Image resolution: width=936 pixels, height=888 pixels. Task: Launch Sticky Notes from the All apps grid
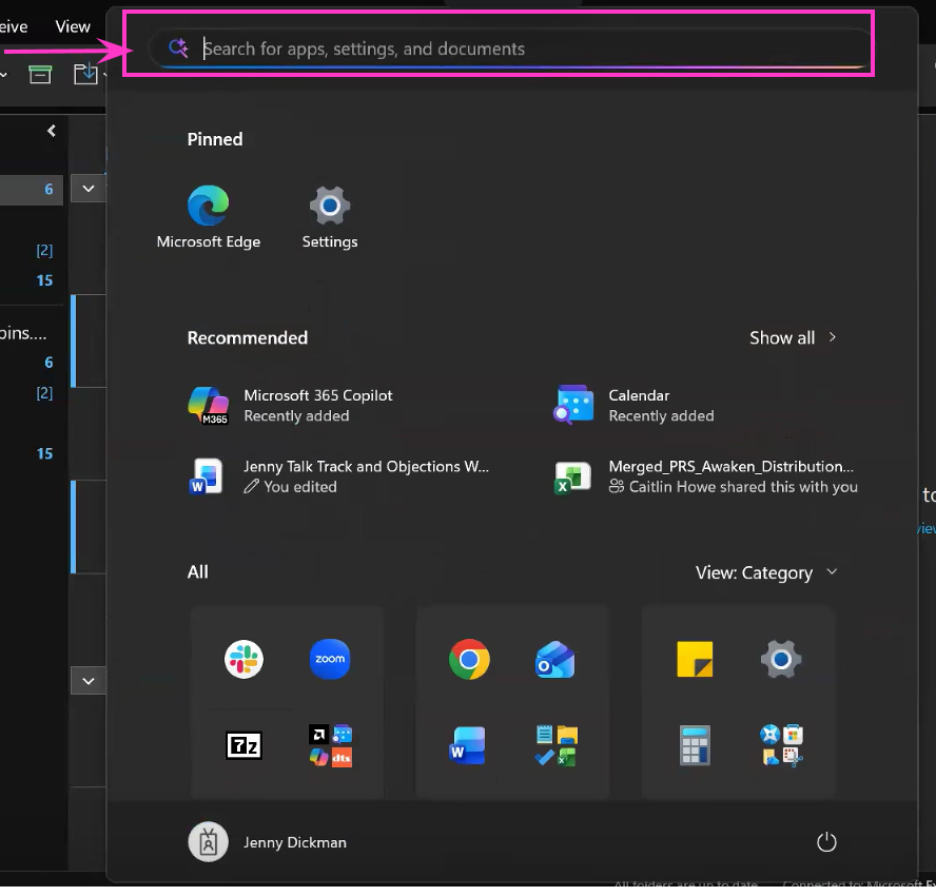pyautogui.click(x=695, y=659)
